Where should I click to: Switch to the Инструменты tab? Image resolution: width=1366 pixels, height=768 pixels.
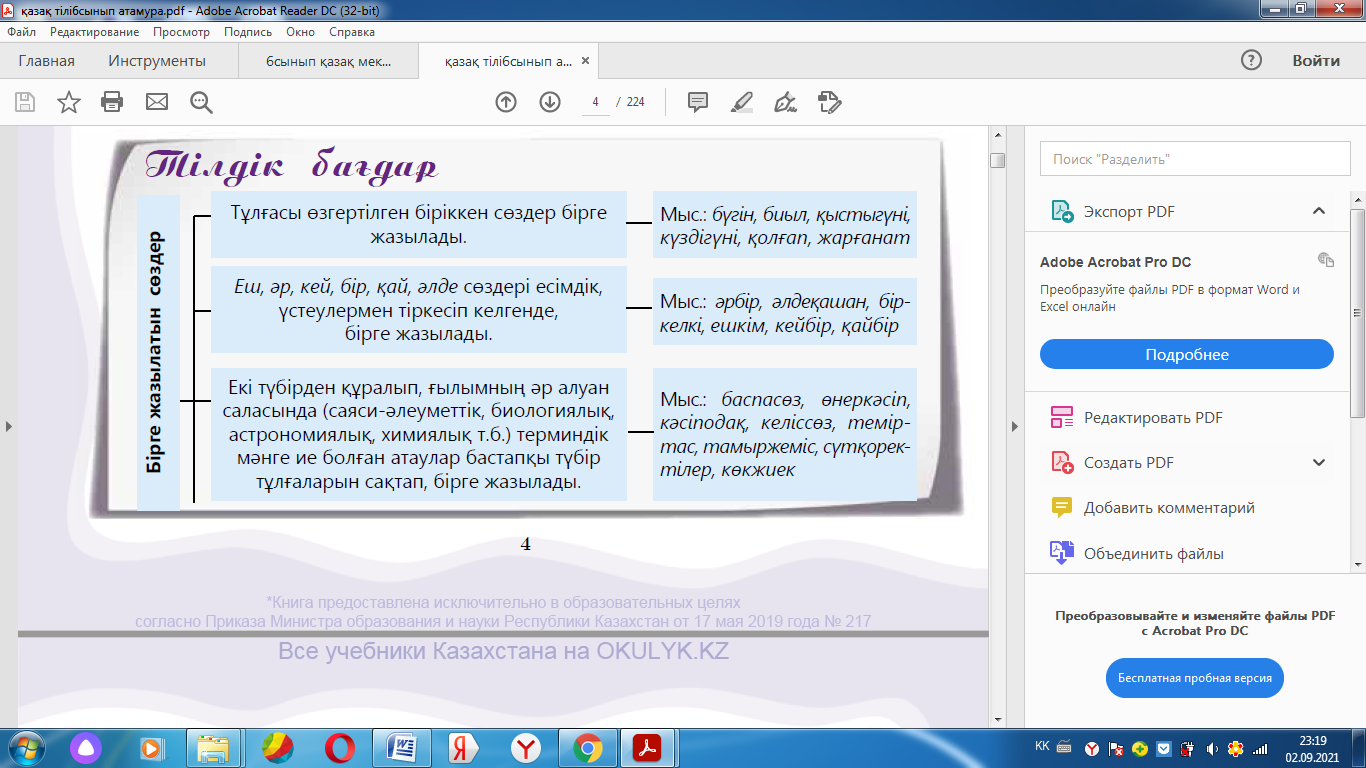pos(157,61)
